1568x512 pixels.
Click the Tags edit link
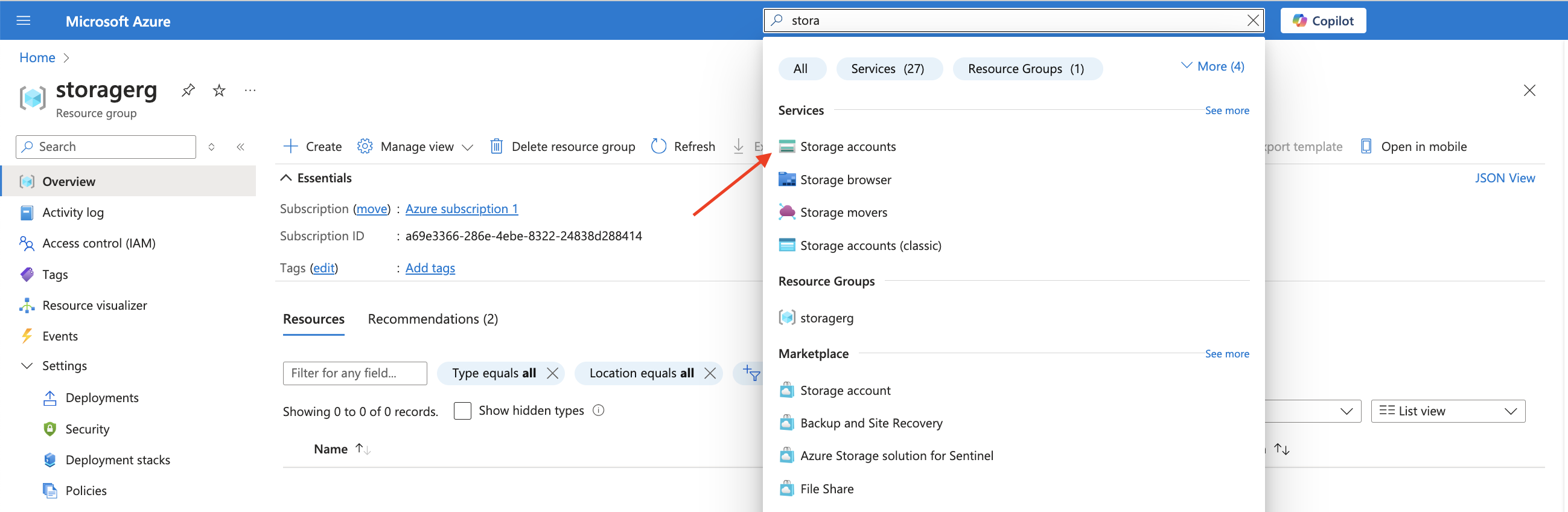[324, 269]
